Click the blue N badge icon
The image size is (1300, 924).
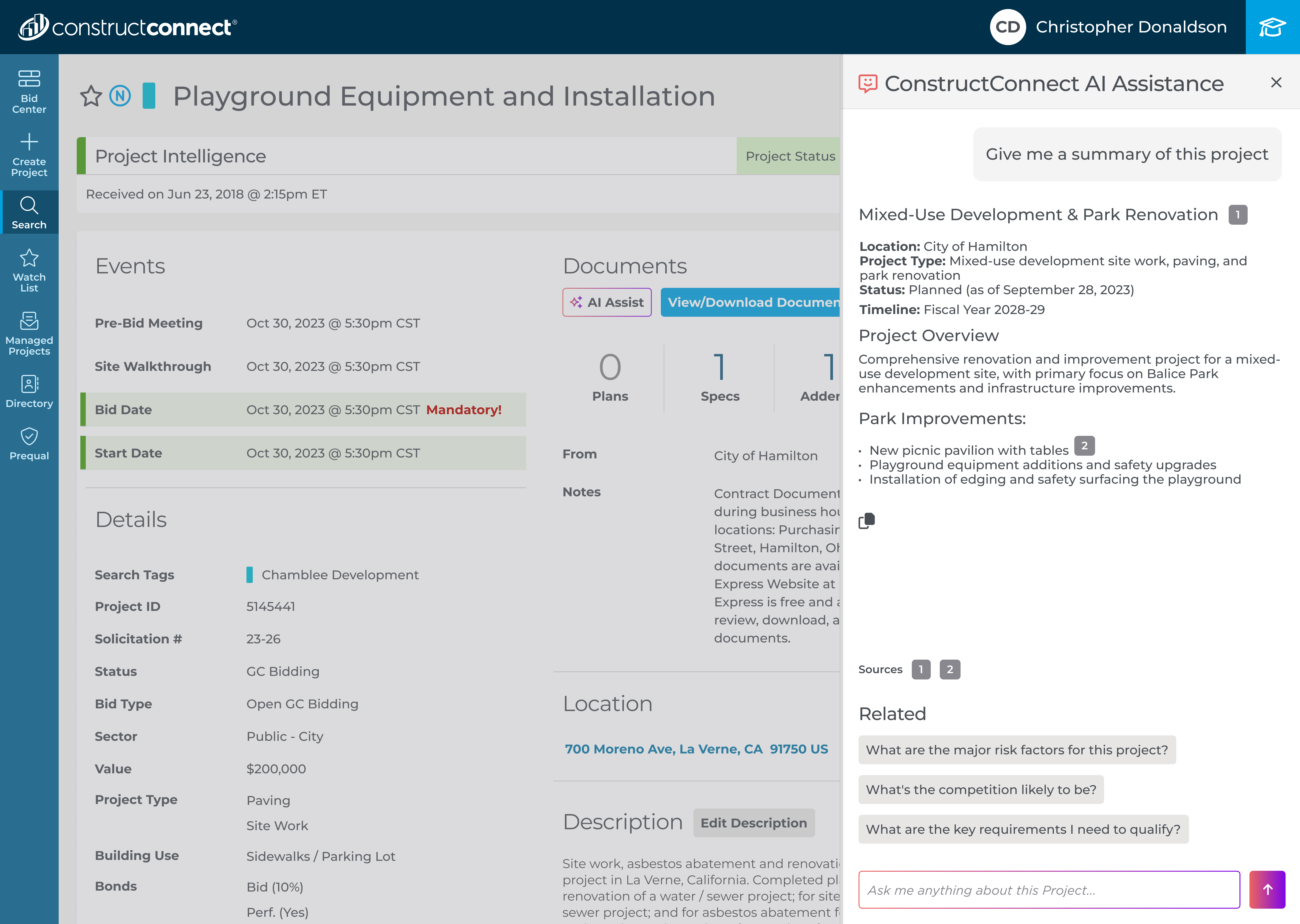point(120,96)
